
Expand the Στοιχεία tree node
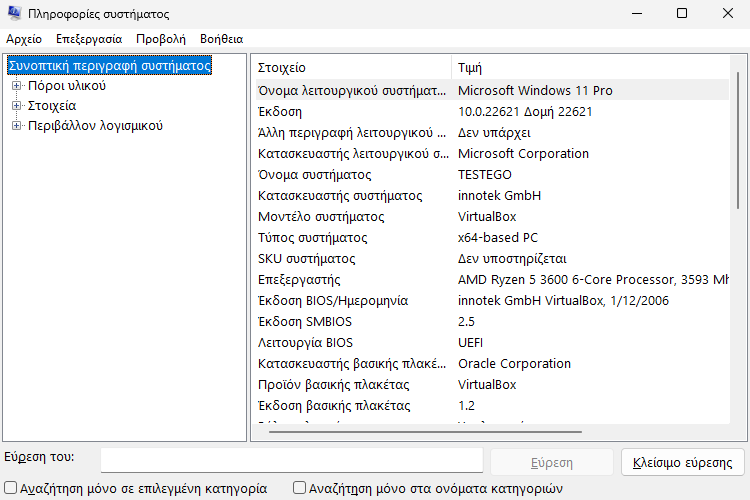(x=16, y=106)
